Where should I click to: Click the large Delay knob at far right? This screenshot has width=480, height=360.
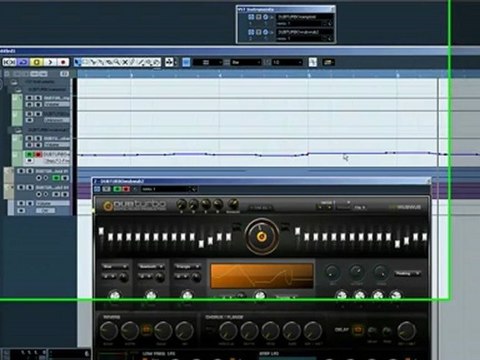click(x=407, y=330)
